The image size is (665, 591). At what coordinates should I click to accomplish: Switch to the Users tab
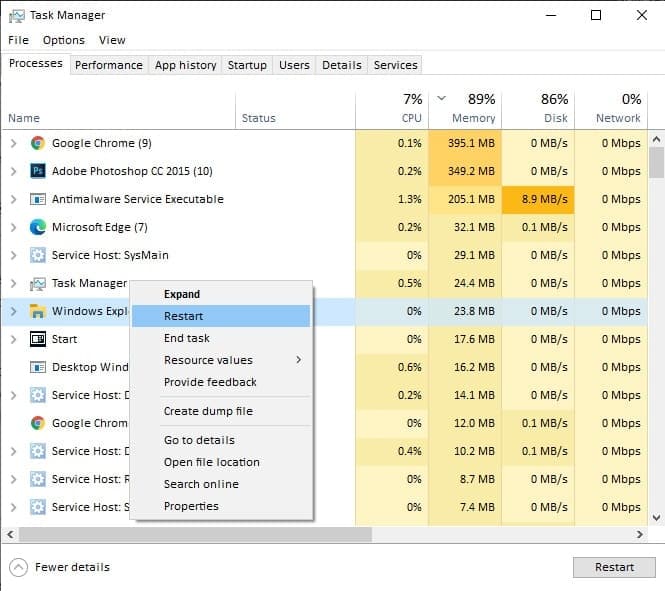294,65
